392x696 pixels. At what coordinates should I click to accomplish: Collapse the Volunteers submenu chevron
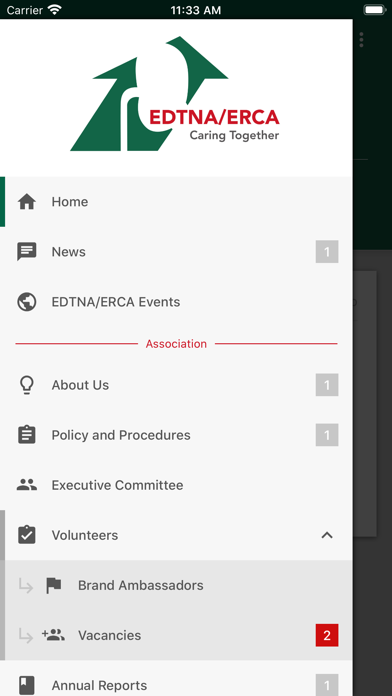[327, 535]
